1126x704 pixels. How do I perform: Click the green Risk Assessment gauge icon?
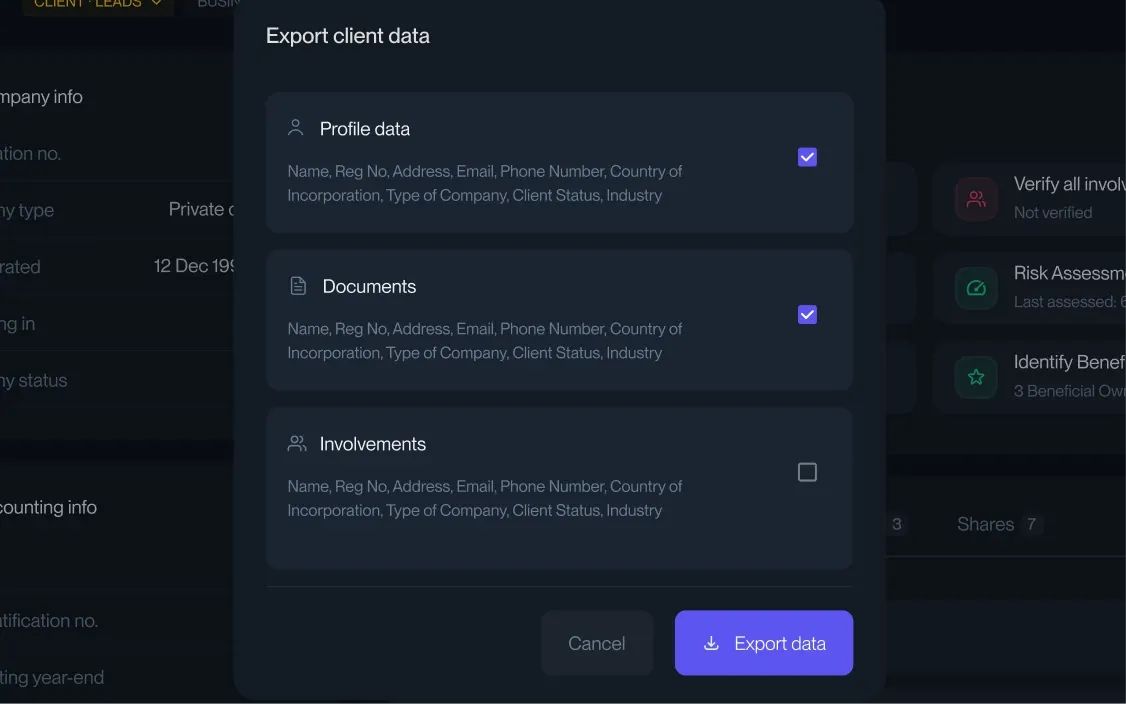[975, 289]
